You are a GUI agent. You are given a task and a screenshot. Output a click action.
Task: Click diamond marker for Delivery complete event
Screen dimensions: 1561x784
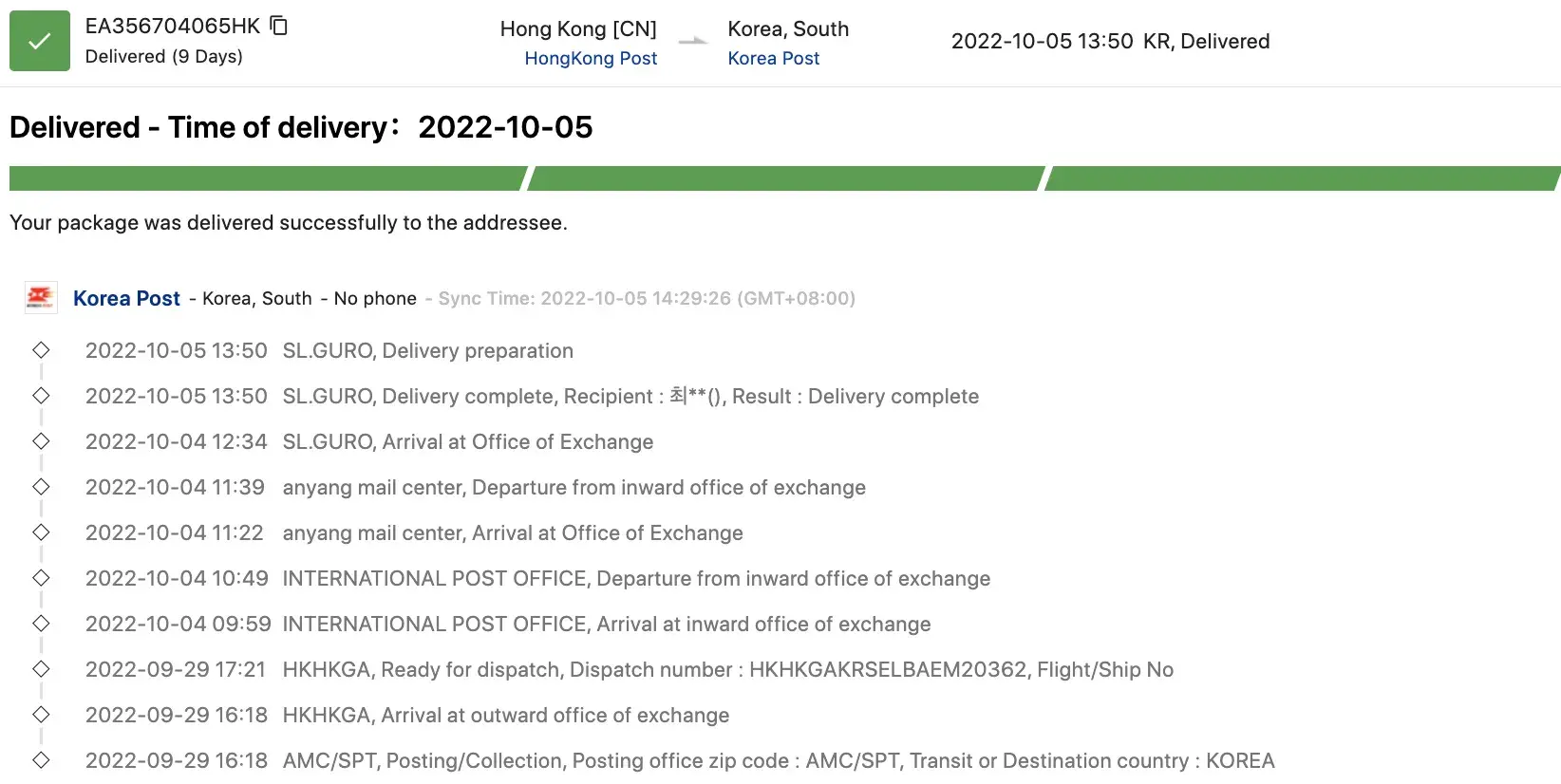[x=41, y=396]
